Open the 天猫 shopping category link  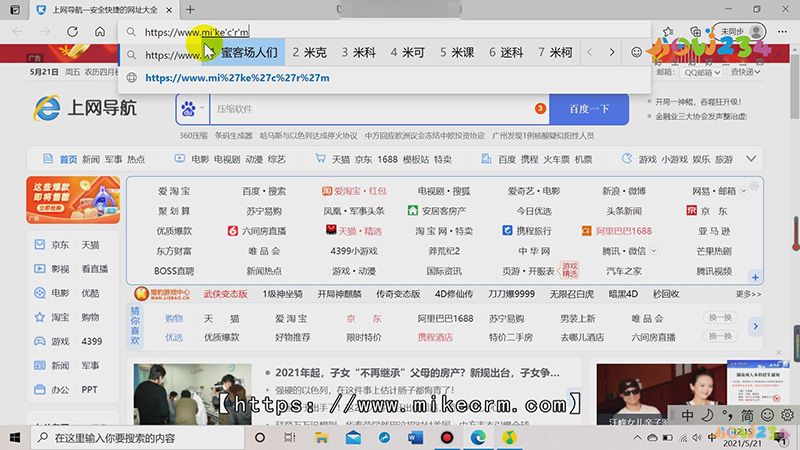(341, 159)
